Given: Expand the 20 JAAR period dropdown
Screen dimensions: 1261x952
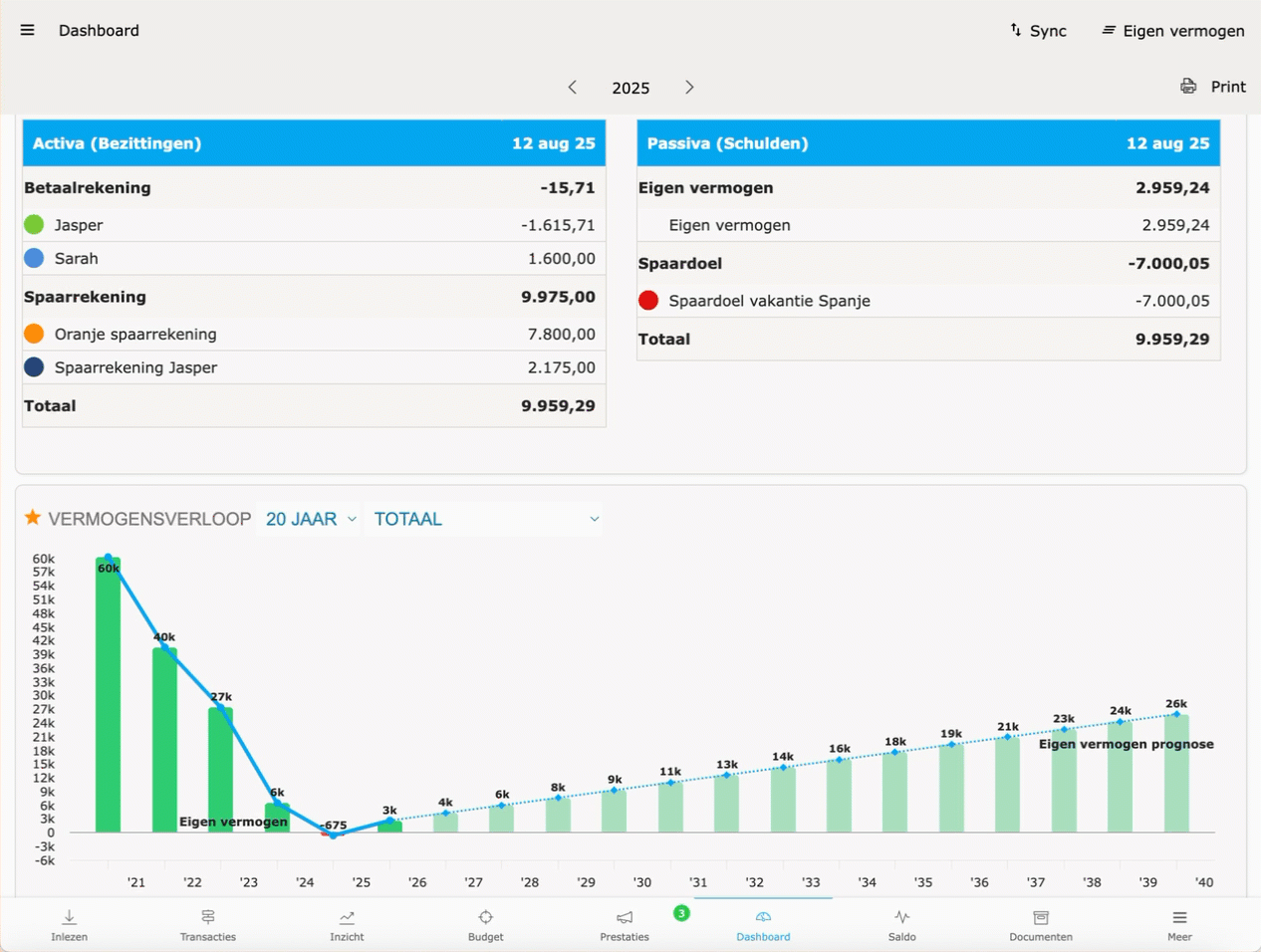Looking at the screenshot, I should [311, 519].
